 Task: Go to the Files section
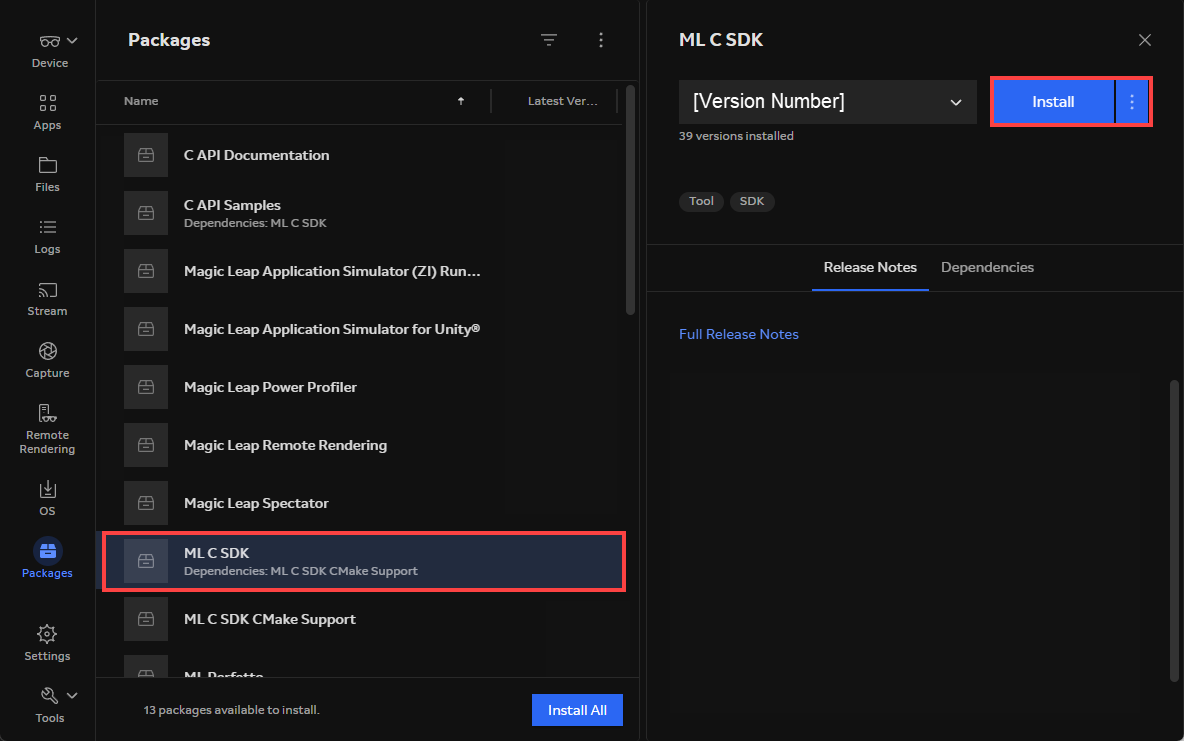(47, 174)
